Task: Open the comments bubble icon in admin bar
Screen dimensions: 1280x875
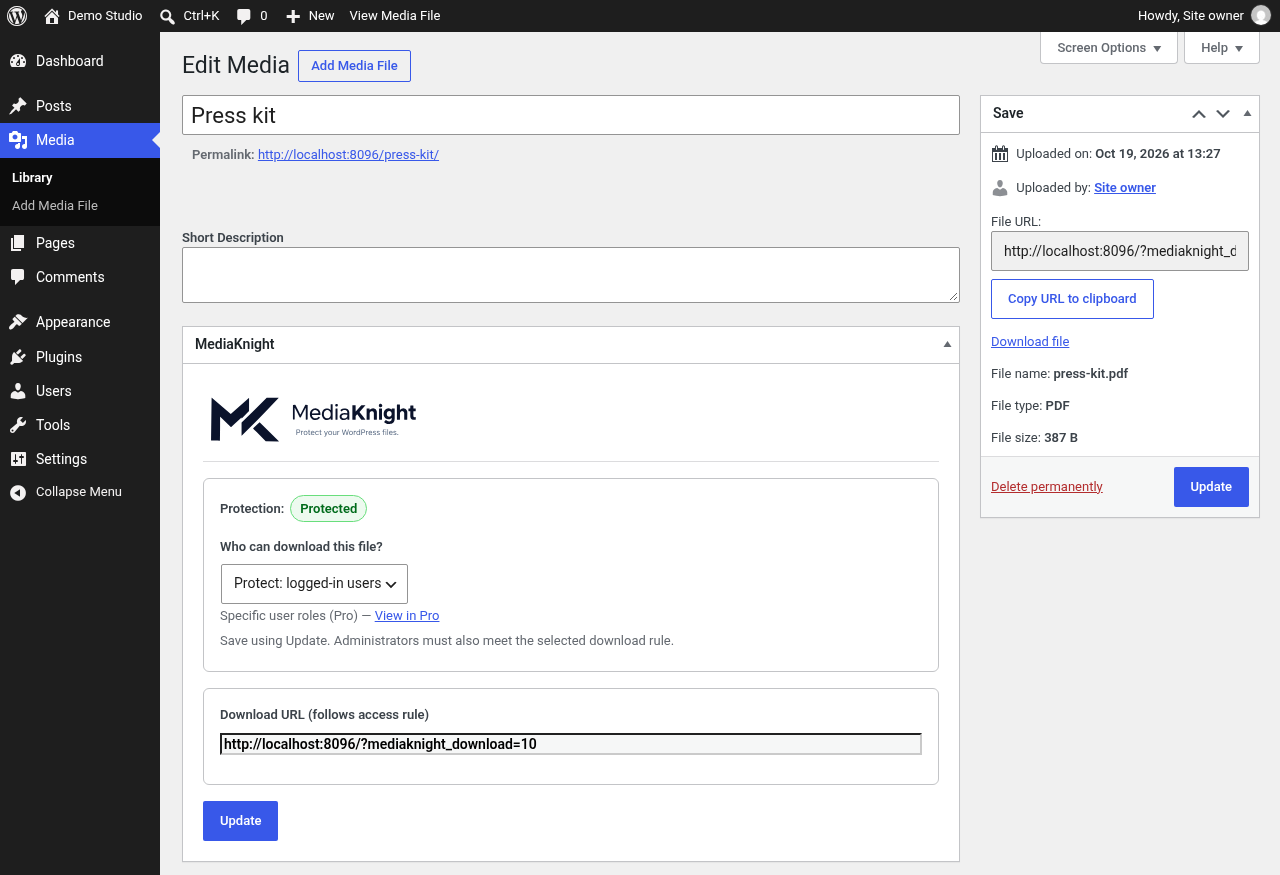Action: (244, 16)
